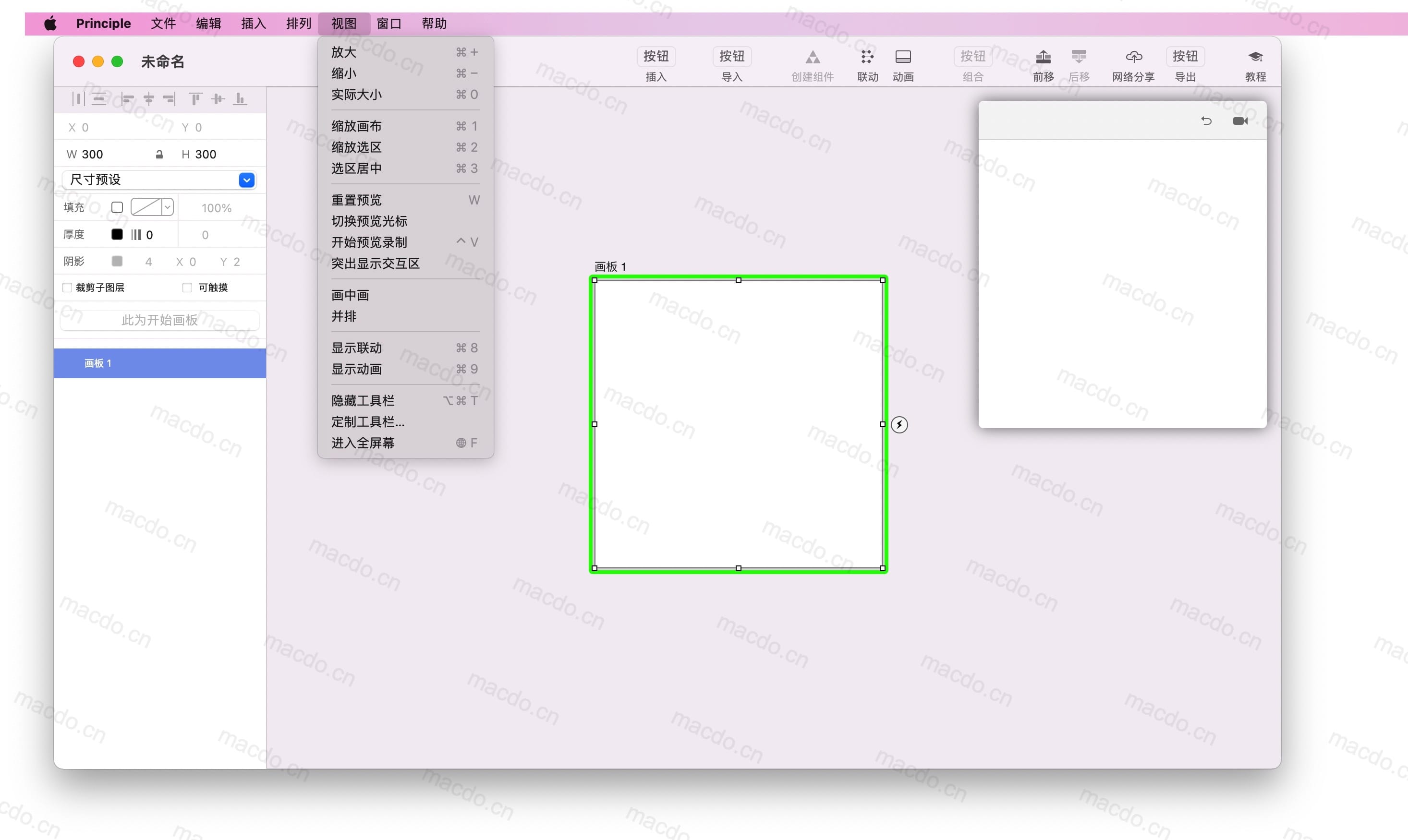Choose 缩放画布 menu item
The image size is (1408, 840).
[x=405, y=126]
